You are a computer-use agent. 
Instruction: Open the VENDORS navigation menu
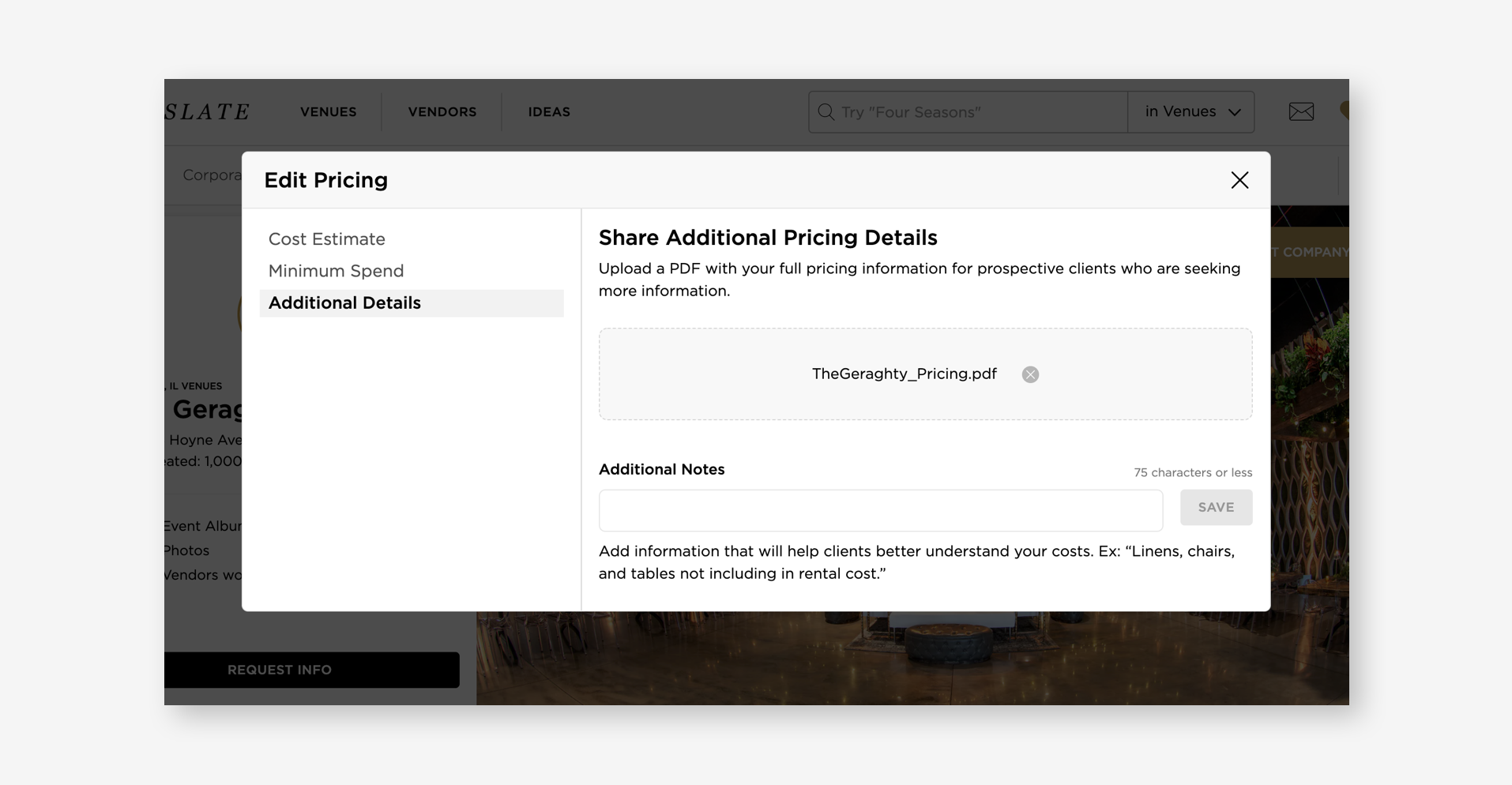point(442,112)
